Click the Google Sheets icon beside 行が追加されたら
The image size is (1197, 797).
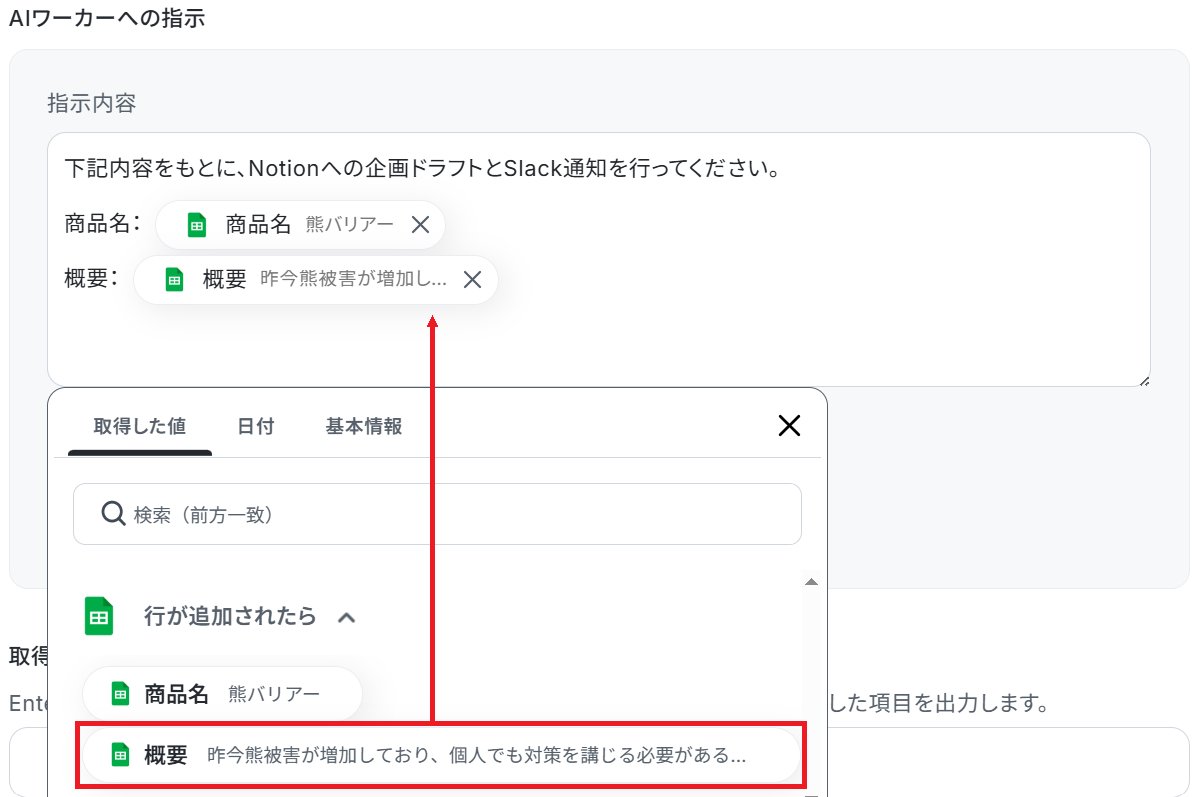click(x=98, y=615)
